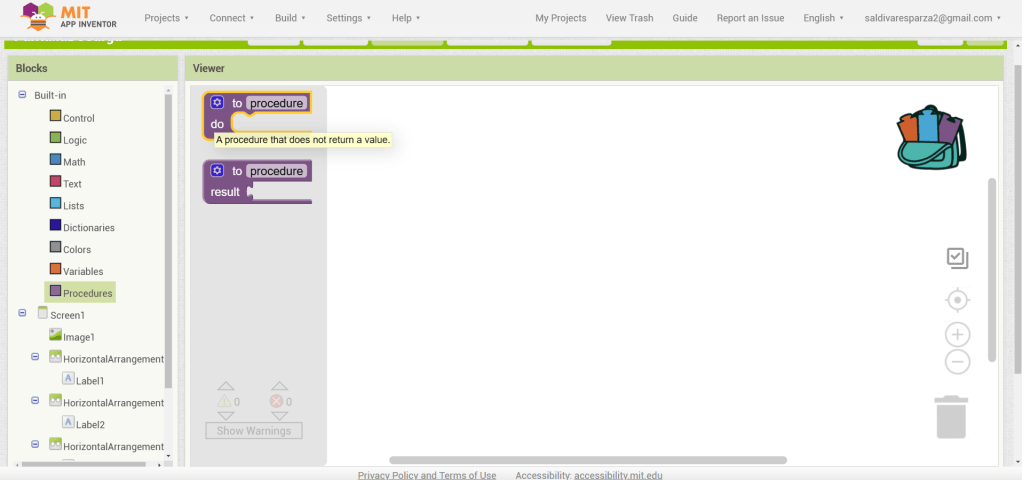Zoom out with the minus icon

(x=957, y=362)
